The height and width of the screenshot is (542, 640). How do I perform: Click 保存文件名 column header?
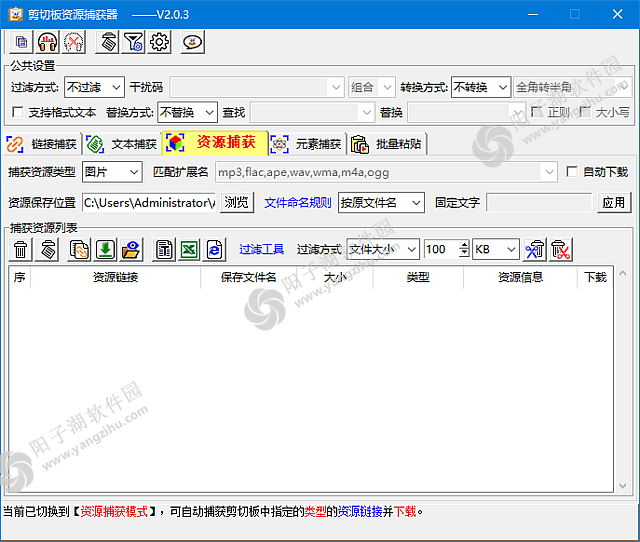(248, 277)
